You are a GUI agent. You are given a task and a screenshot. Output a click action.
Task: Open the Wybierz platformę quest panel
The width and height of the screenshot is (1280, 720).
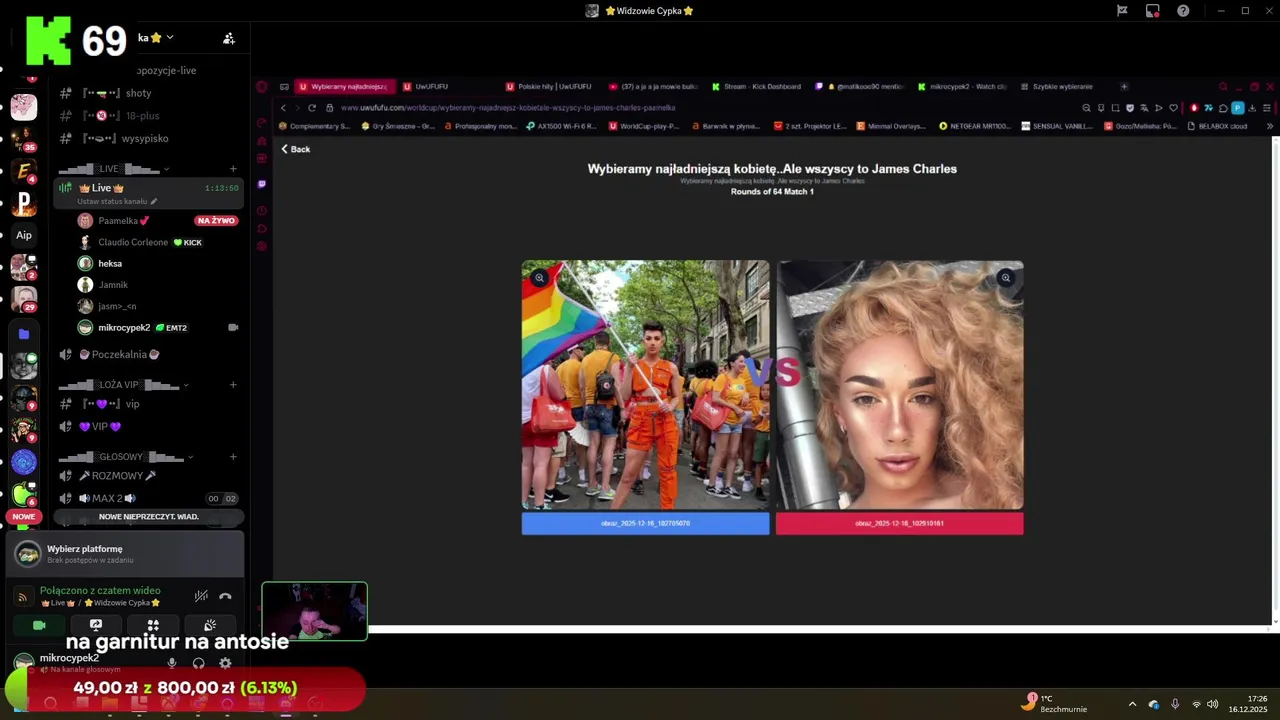pyautogui.click(x=125, y=553)
